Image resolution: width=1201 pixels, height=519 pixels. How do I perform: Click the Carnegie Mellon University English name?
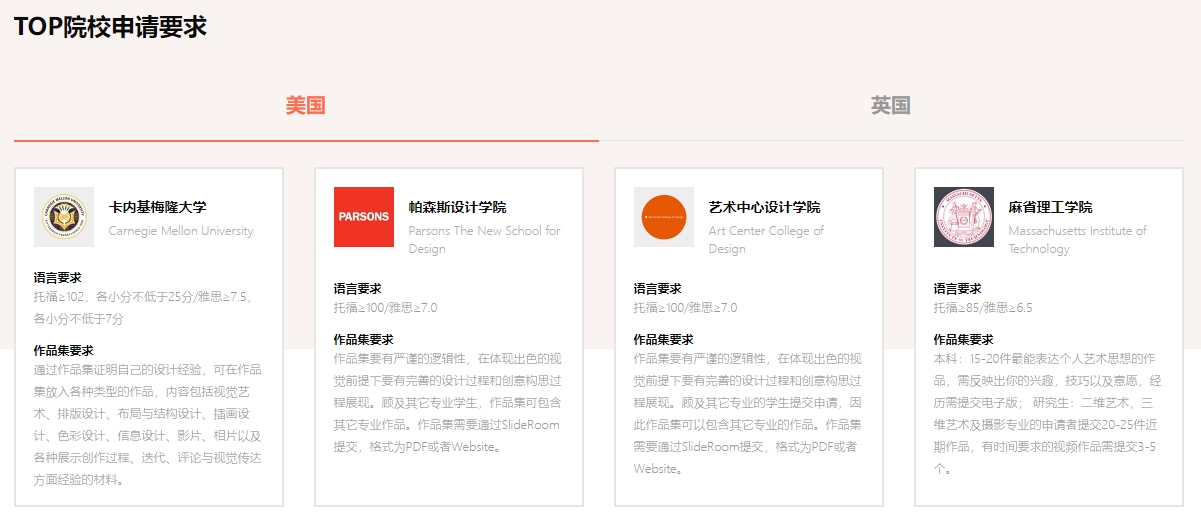pos(181,231)
